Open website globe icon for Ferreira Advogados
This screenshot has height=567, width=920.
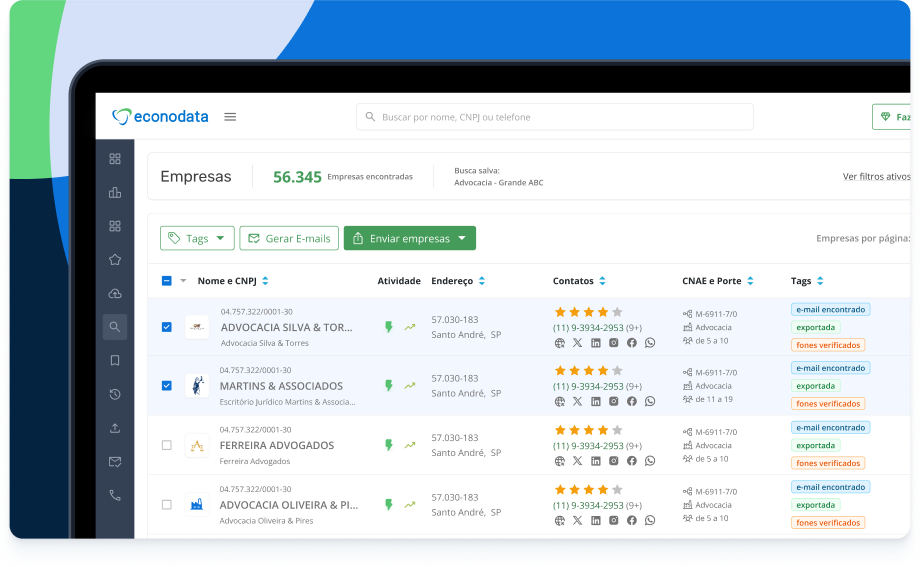(560, 461)
